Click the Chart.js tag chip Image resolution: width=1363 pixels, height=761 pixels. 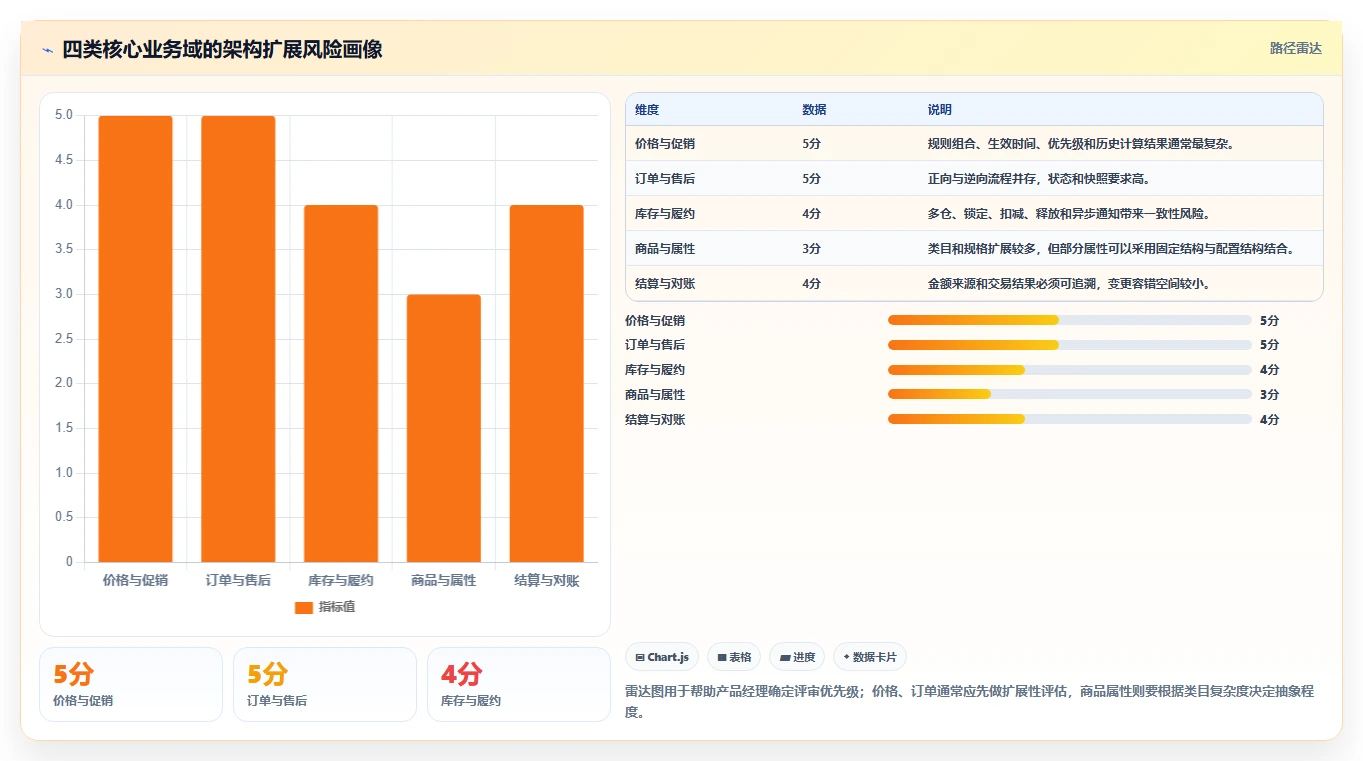coord(662,657)
